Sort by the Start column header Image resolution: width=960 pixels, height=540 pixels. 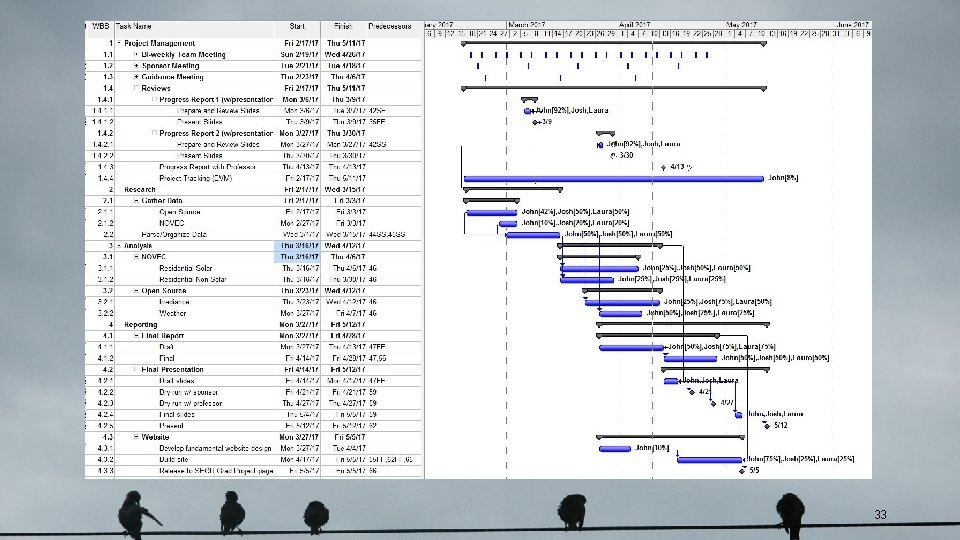point(297,26)
